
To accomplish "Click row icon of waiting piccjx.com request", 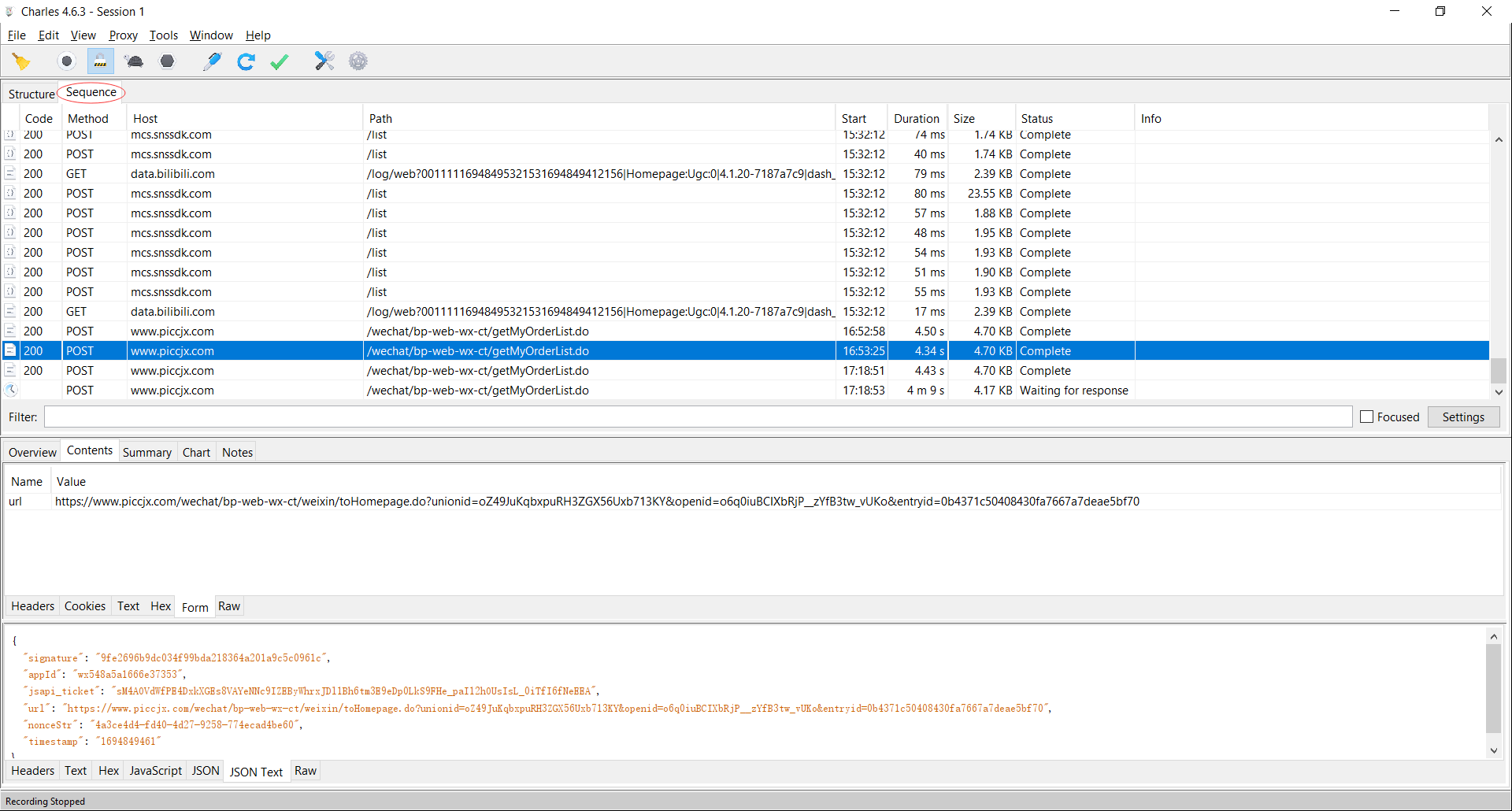I will [11, 391].
